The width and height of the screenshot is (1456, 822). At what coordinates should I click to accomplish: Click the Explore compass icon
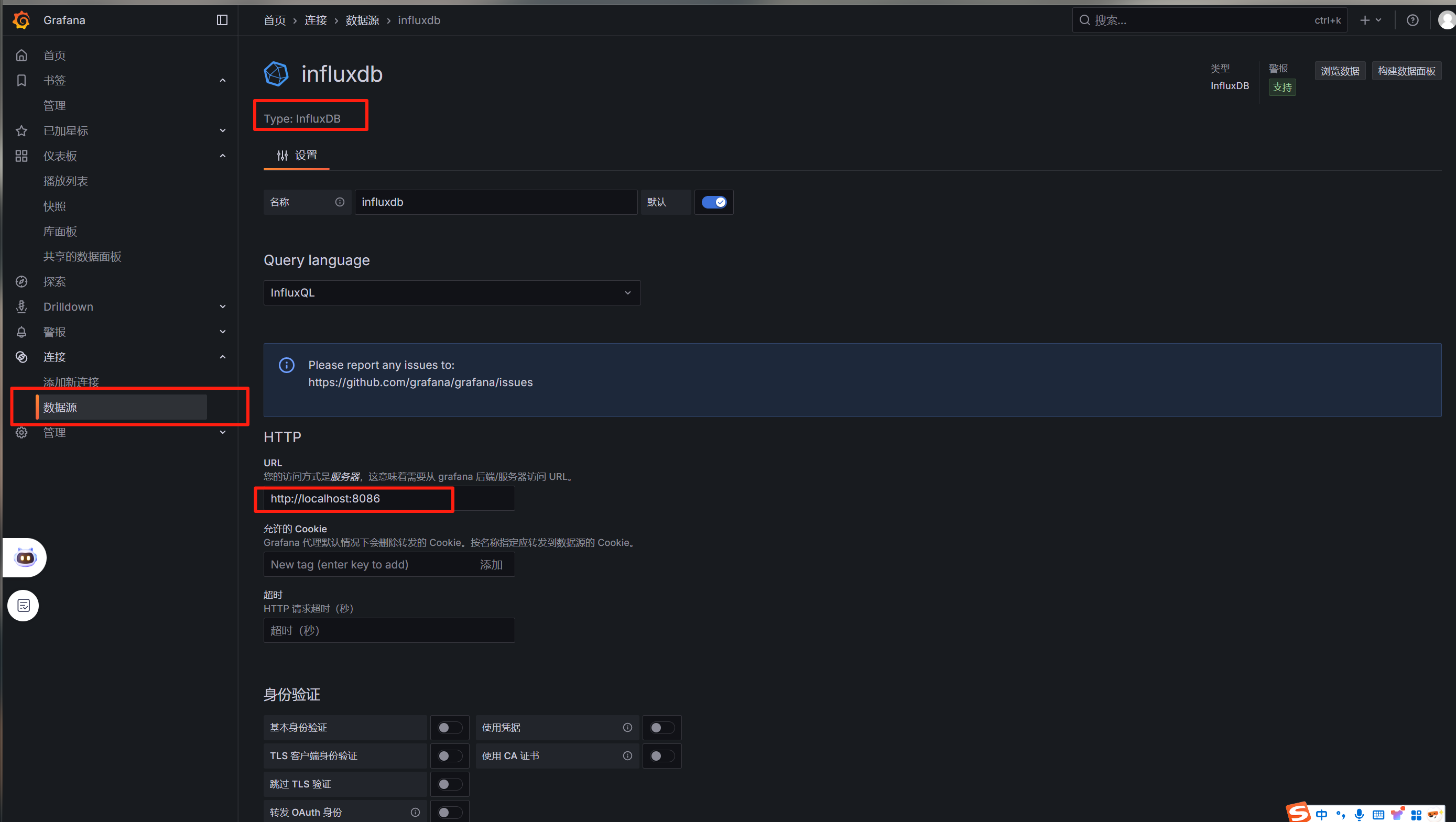point(21,281)
